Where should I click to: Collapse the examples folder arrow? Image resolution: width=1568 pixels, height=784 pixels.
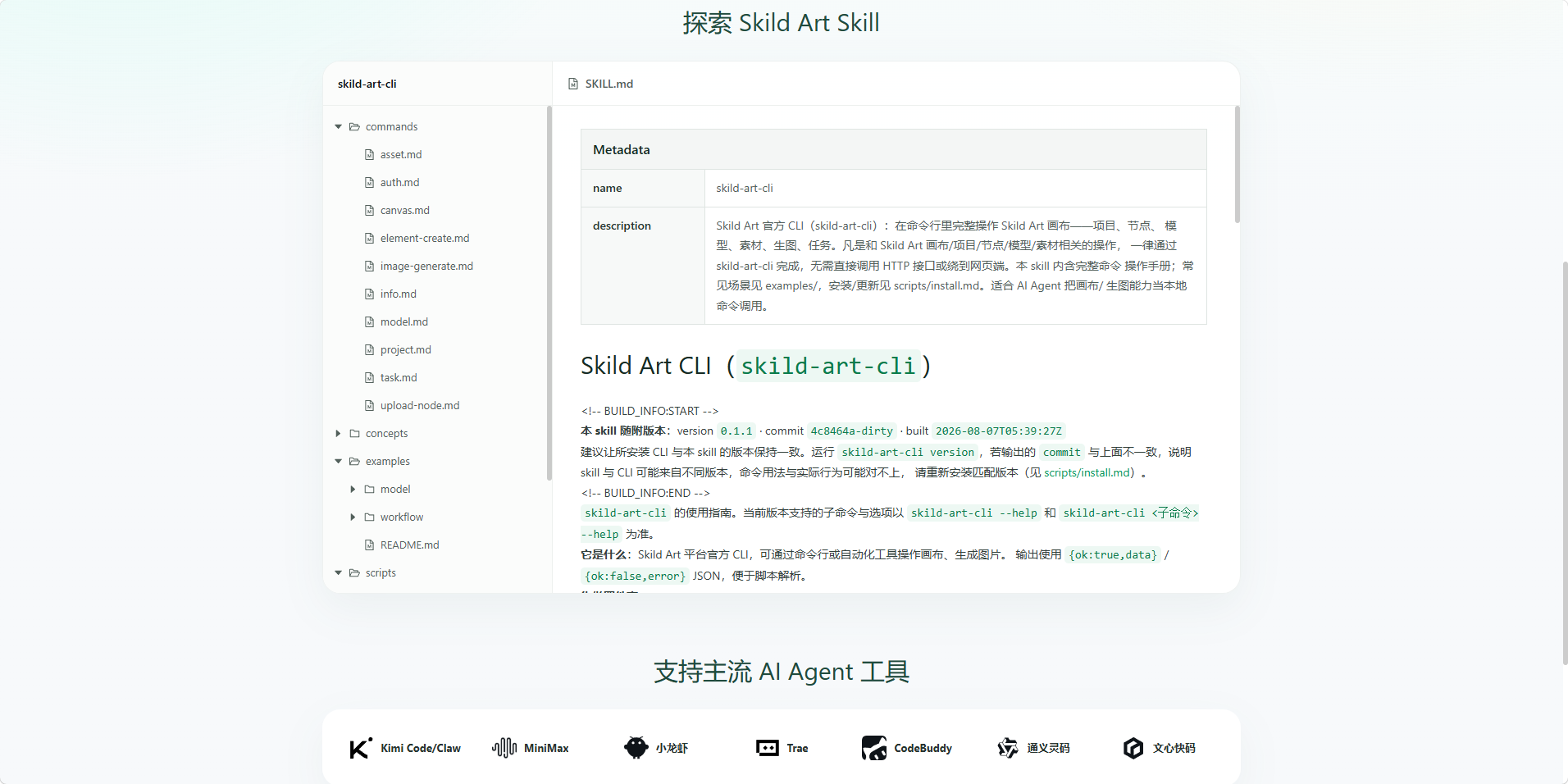338,462
